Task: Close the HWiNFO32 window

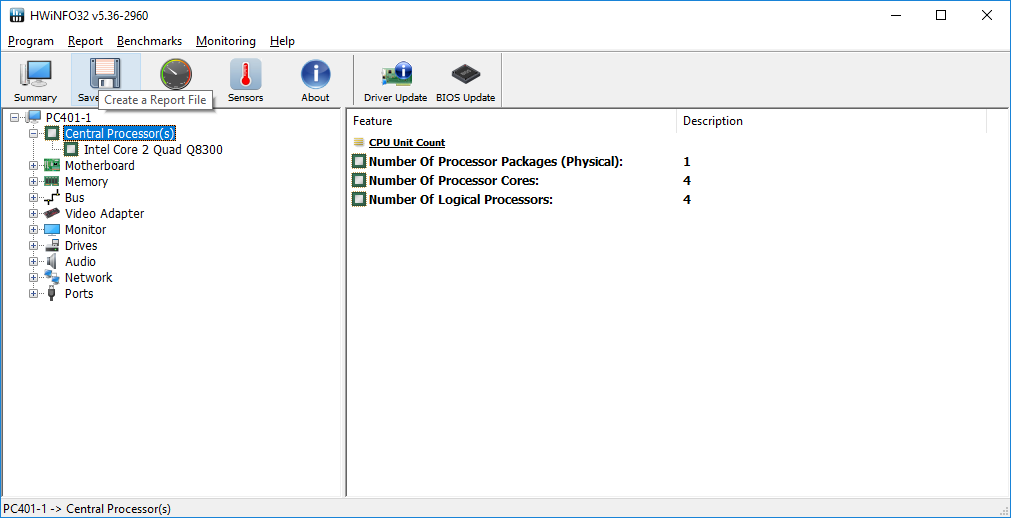Action: [987, 15]
